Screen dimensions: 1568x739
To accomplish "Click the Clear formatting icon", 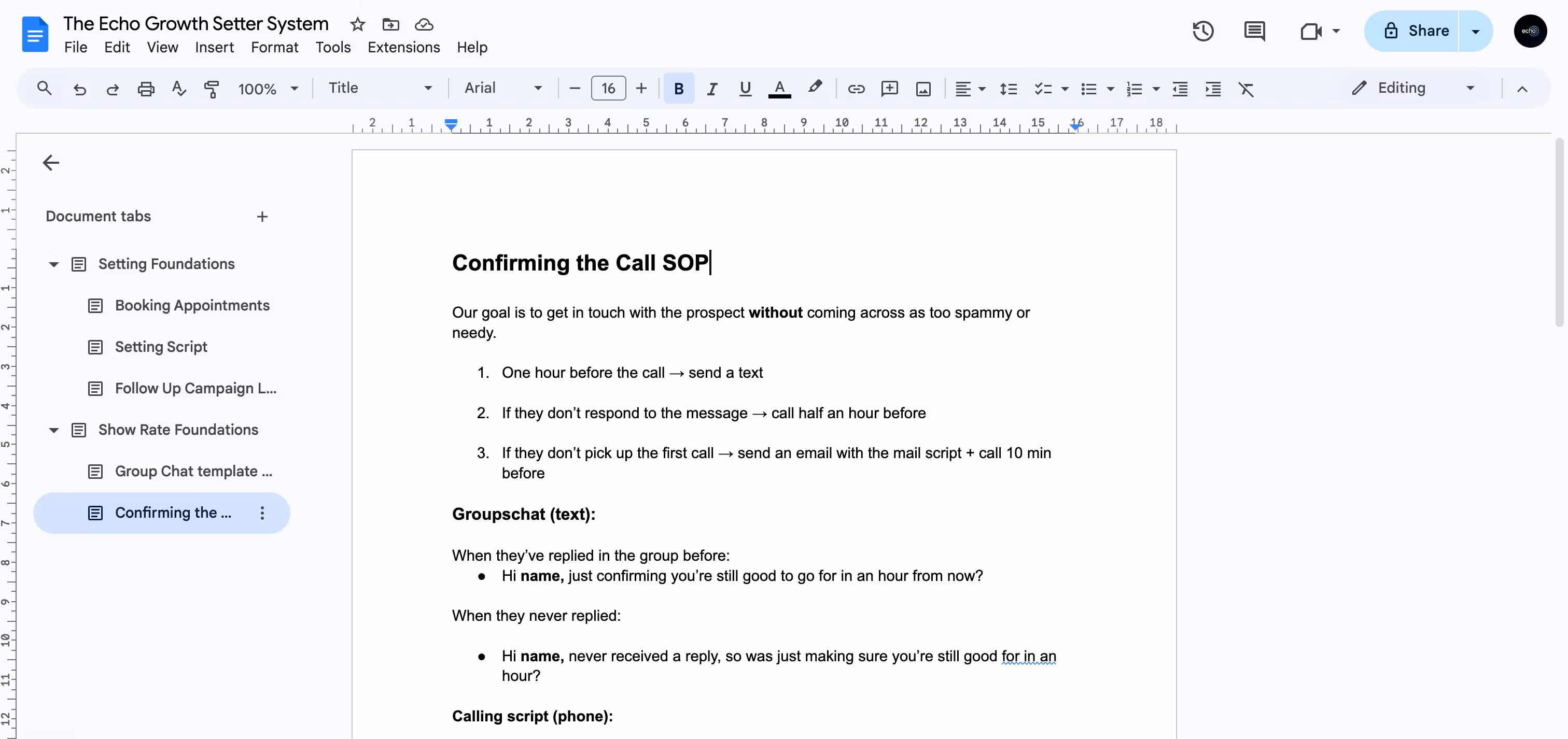I will 1246,89.
